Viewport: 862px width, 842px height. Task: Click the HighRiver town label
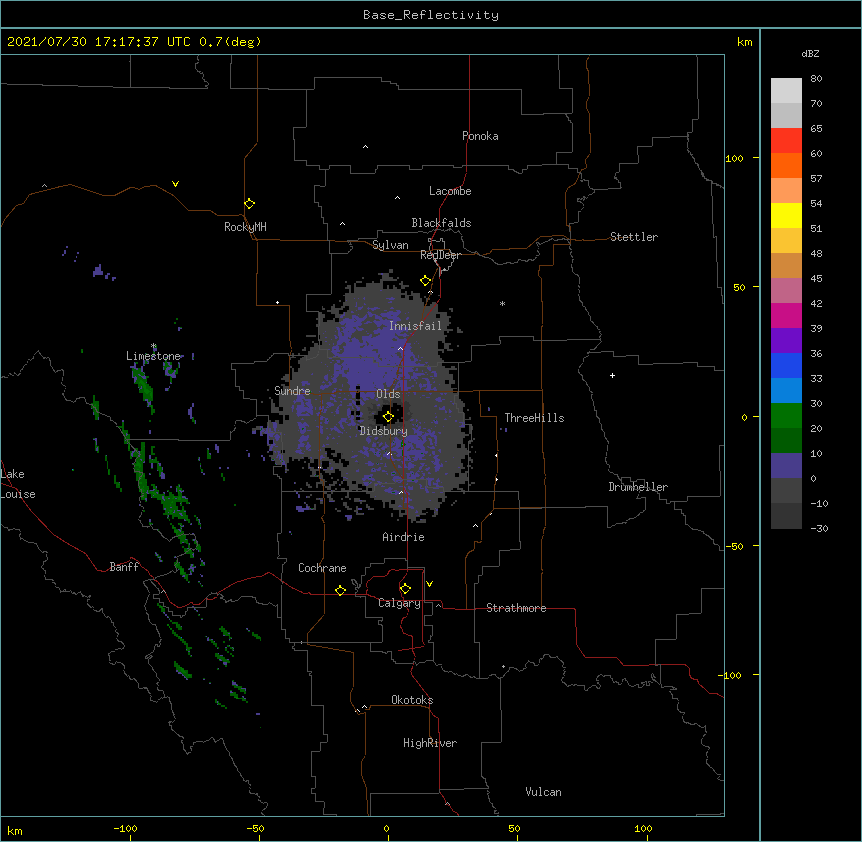click(430, 743)
